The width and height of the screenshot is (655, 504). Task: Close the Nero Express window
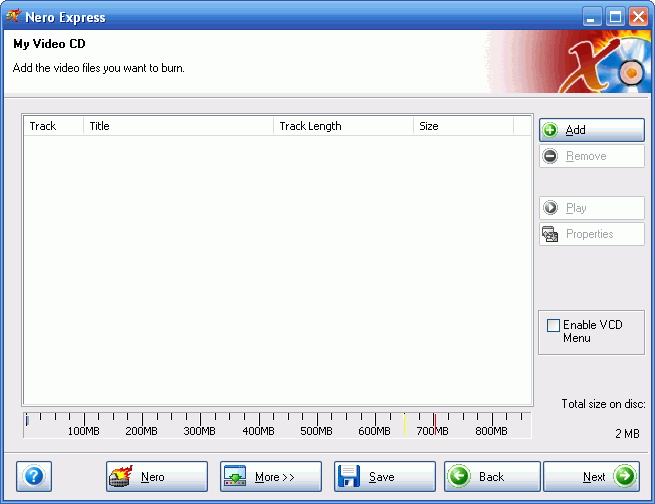click(x=638, y=17)
